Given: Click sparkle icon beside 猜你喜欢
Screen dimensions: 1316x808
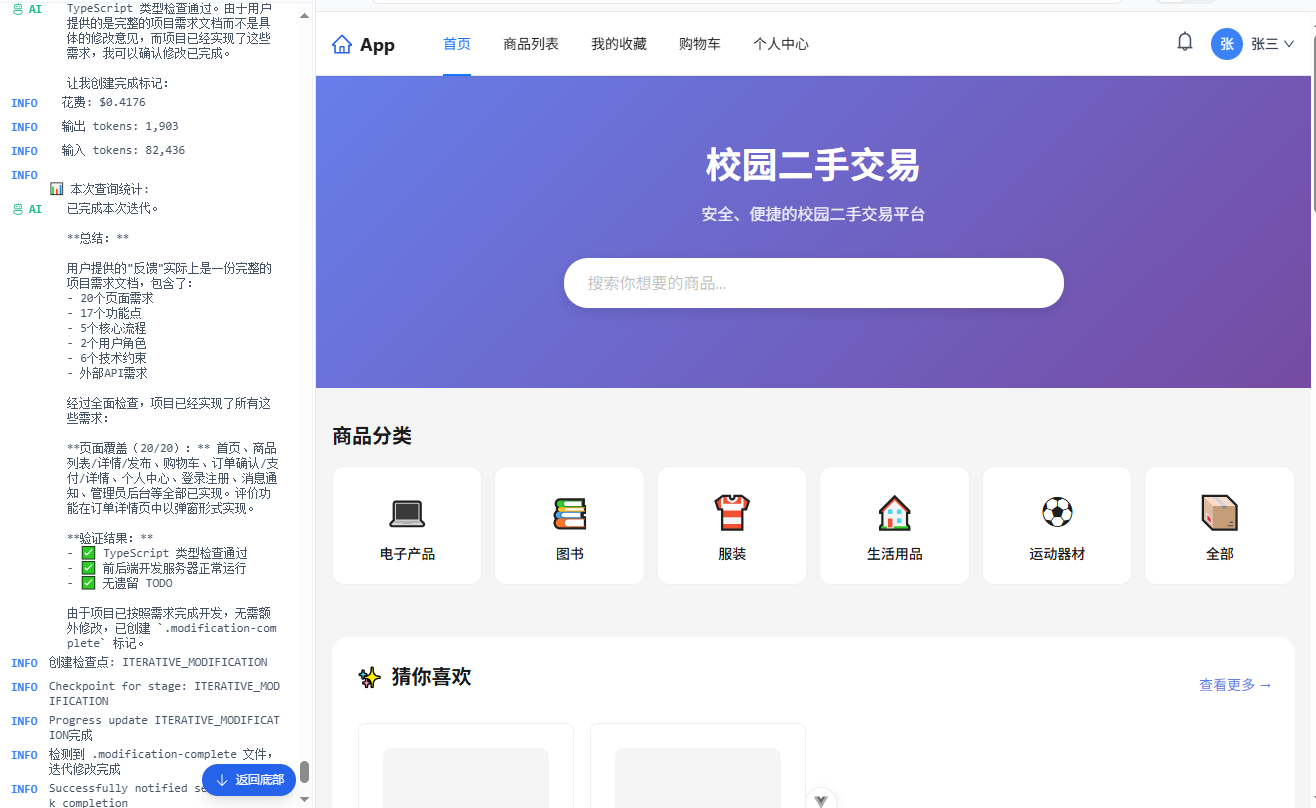Looking at the screenshot, I should click(370, 677).
